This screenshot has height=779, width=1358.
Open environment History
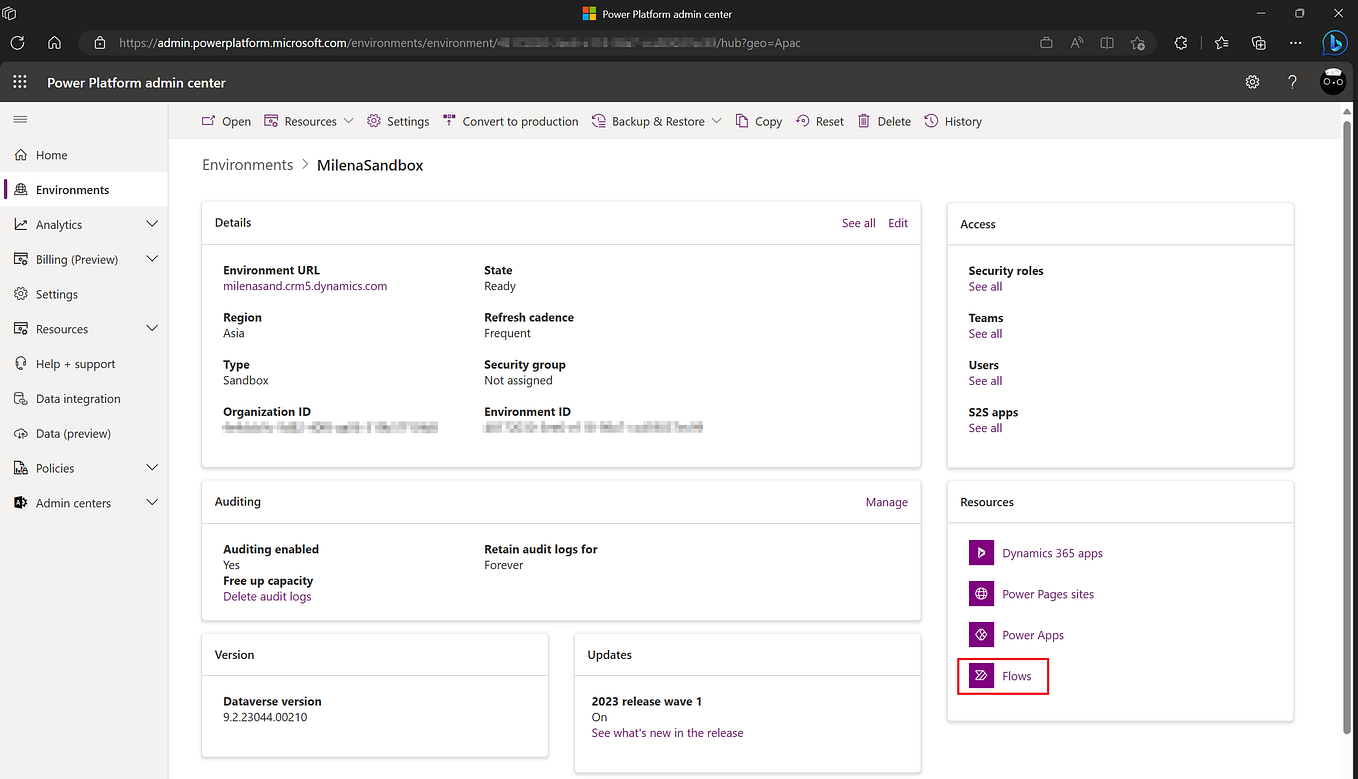click(953, 121)
